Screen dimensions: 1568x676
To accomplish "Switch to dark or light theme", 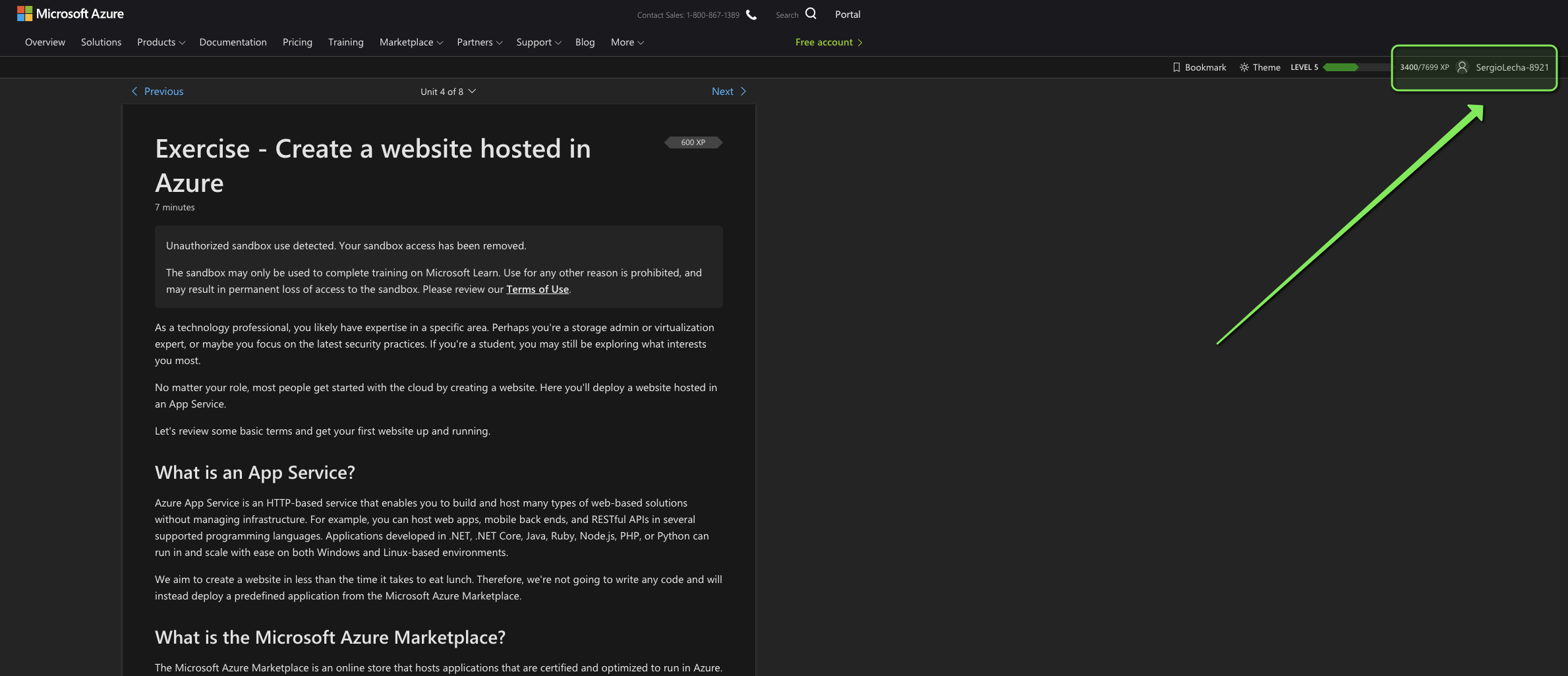I will click(x=1260, y=67).
